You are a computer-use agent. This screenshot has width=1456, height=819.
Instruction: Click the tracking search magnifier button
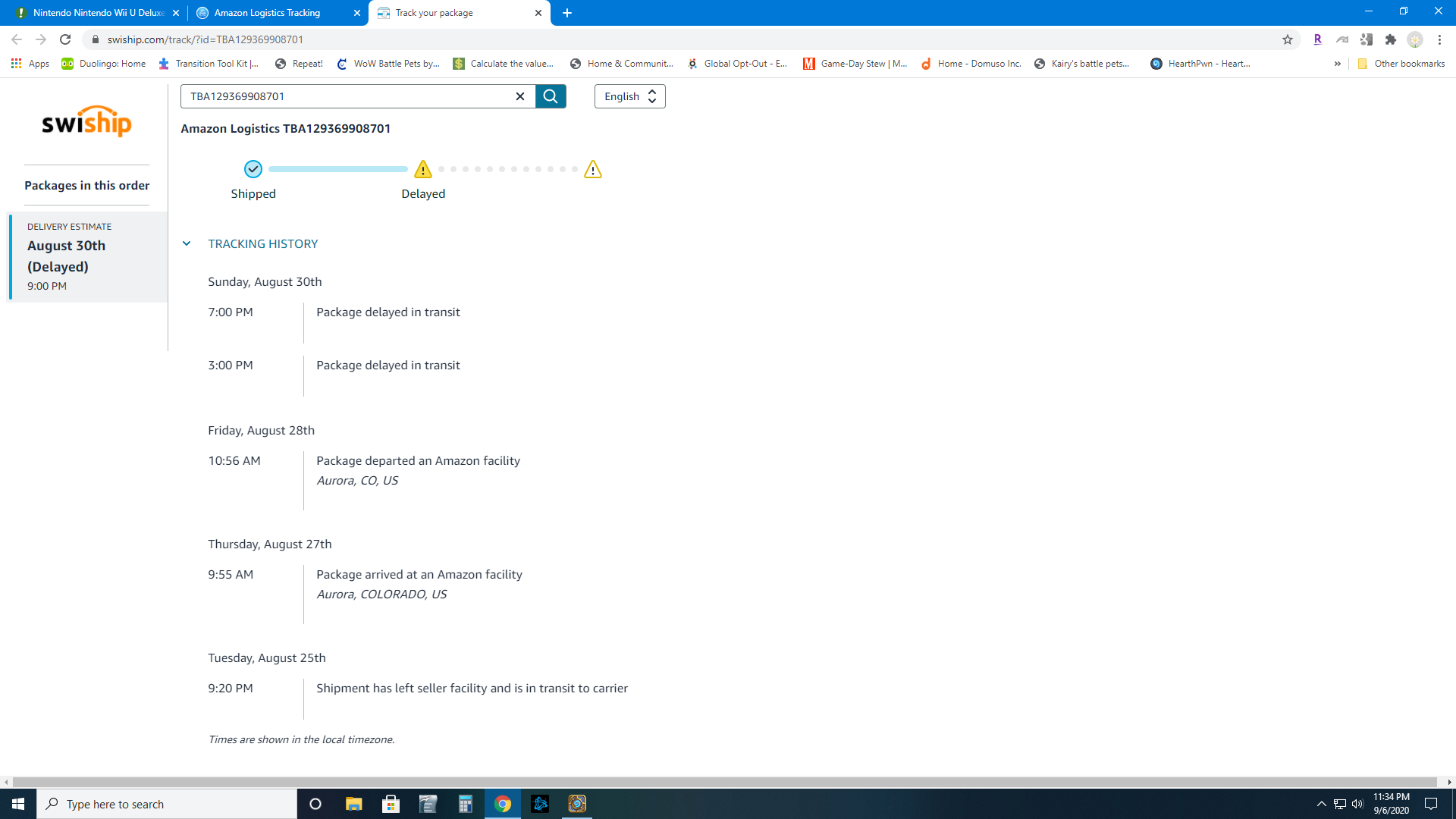click(551, 96)
